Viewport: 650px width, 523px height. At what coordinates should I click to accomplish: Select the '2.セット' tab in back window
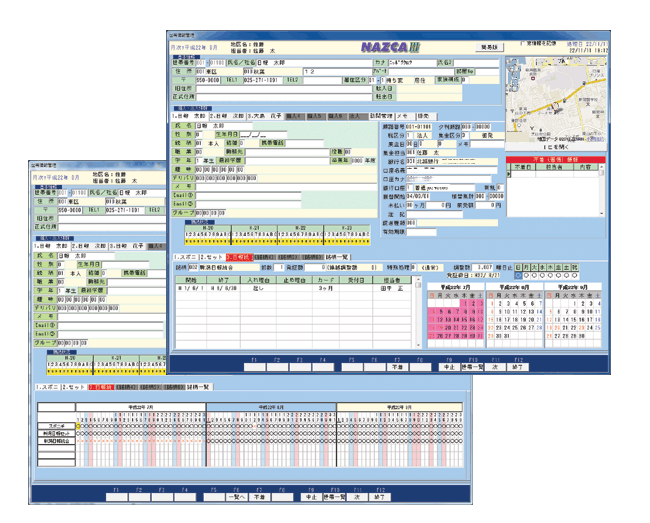74,387
